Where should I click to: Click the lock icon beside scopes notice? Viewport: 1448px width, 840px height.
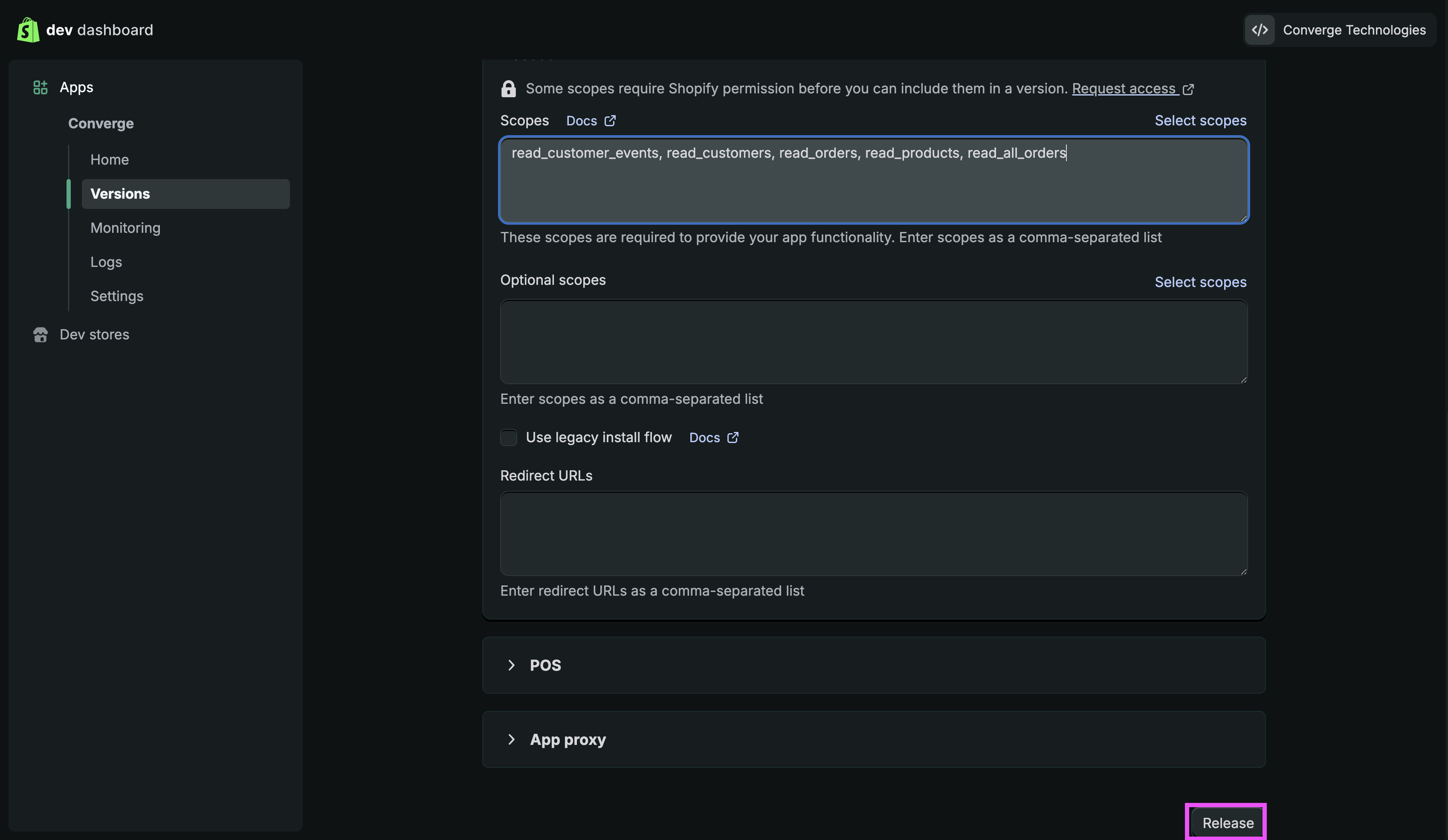pos(509,89)
